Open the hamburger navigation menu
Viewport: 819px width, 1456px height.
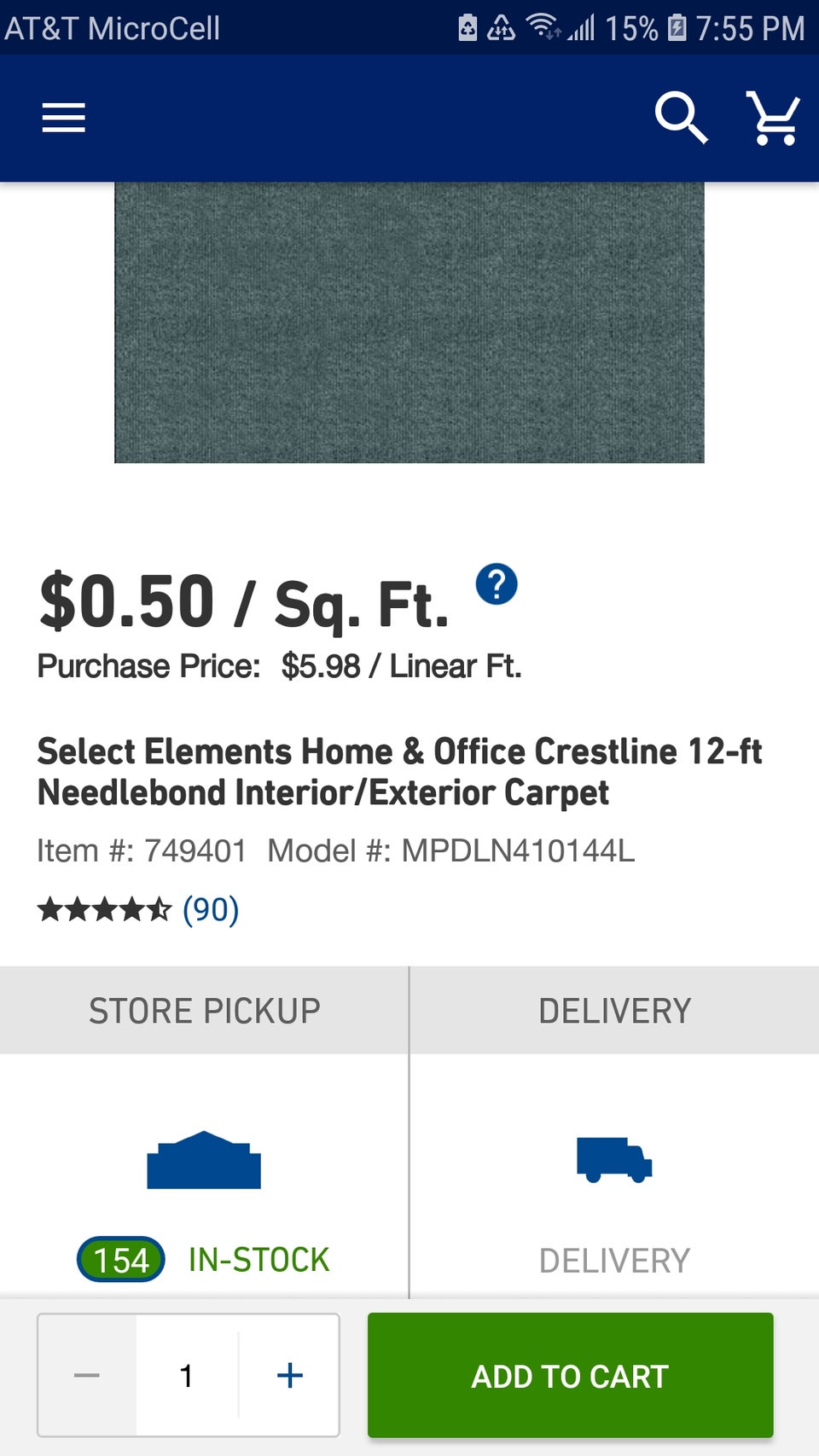pos(64,118)
